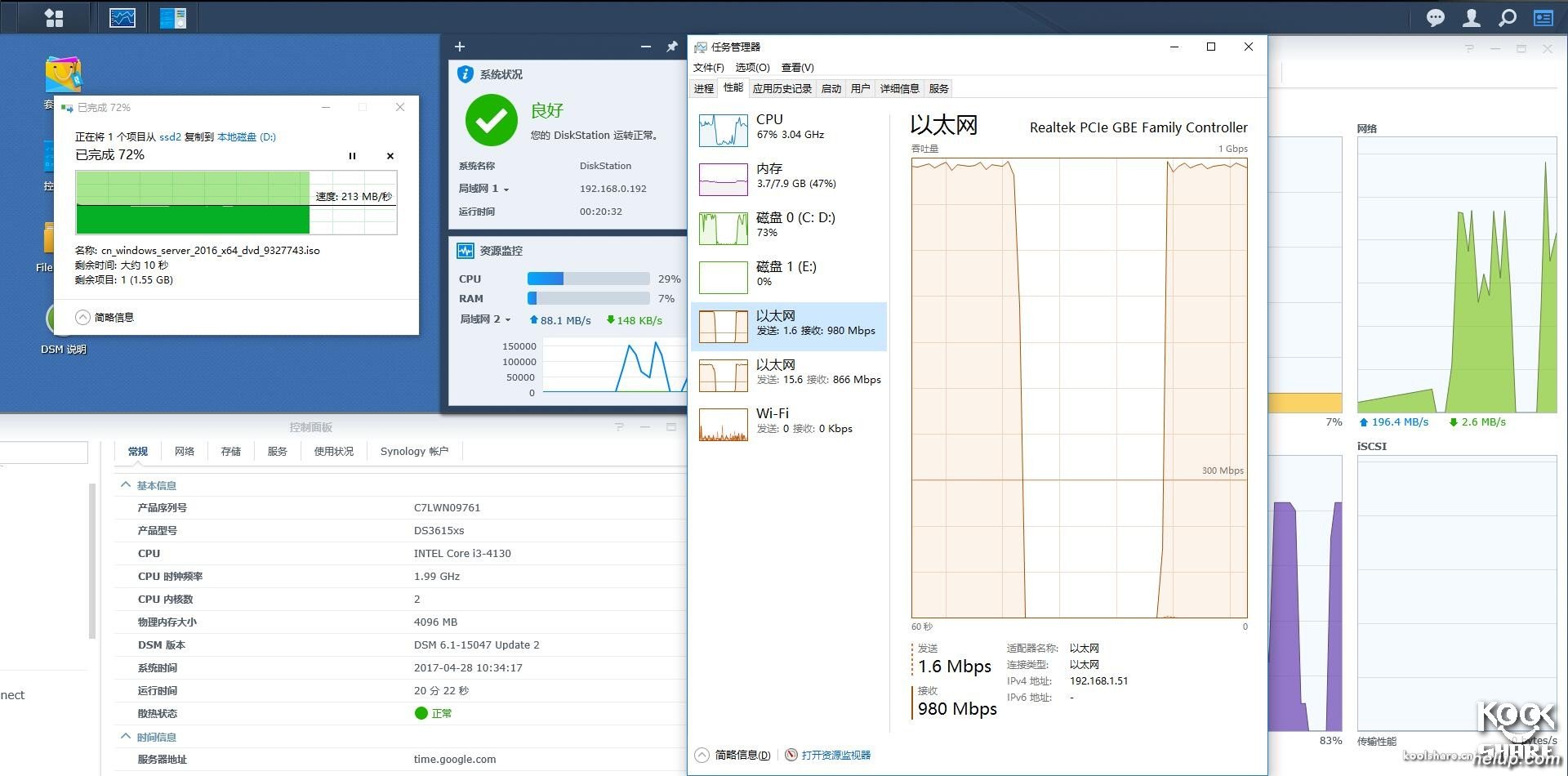Click the RAM usage bar in widget
This screenshot has height=776, width=1568.
[x=588, y=298]
